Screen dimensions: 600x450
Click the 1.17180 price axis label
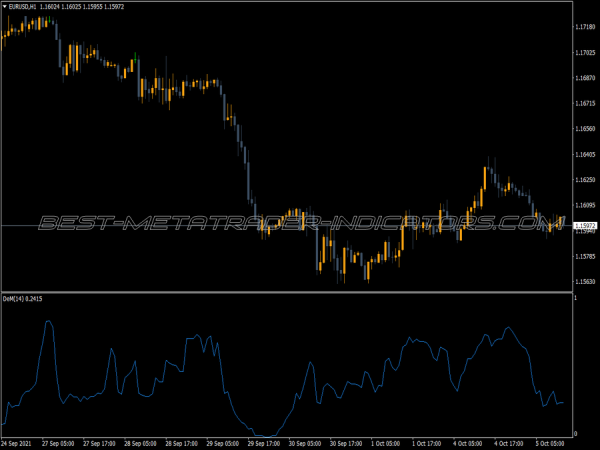(586, 27)
